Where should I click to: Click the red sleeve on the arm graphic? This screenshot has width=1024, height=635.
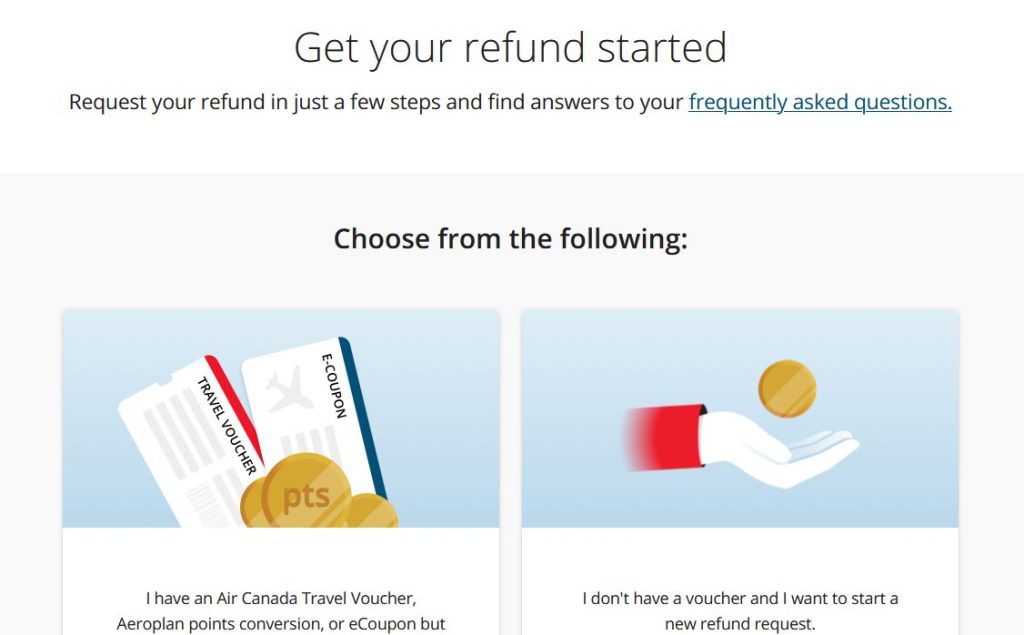665,436
